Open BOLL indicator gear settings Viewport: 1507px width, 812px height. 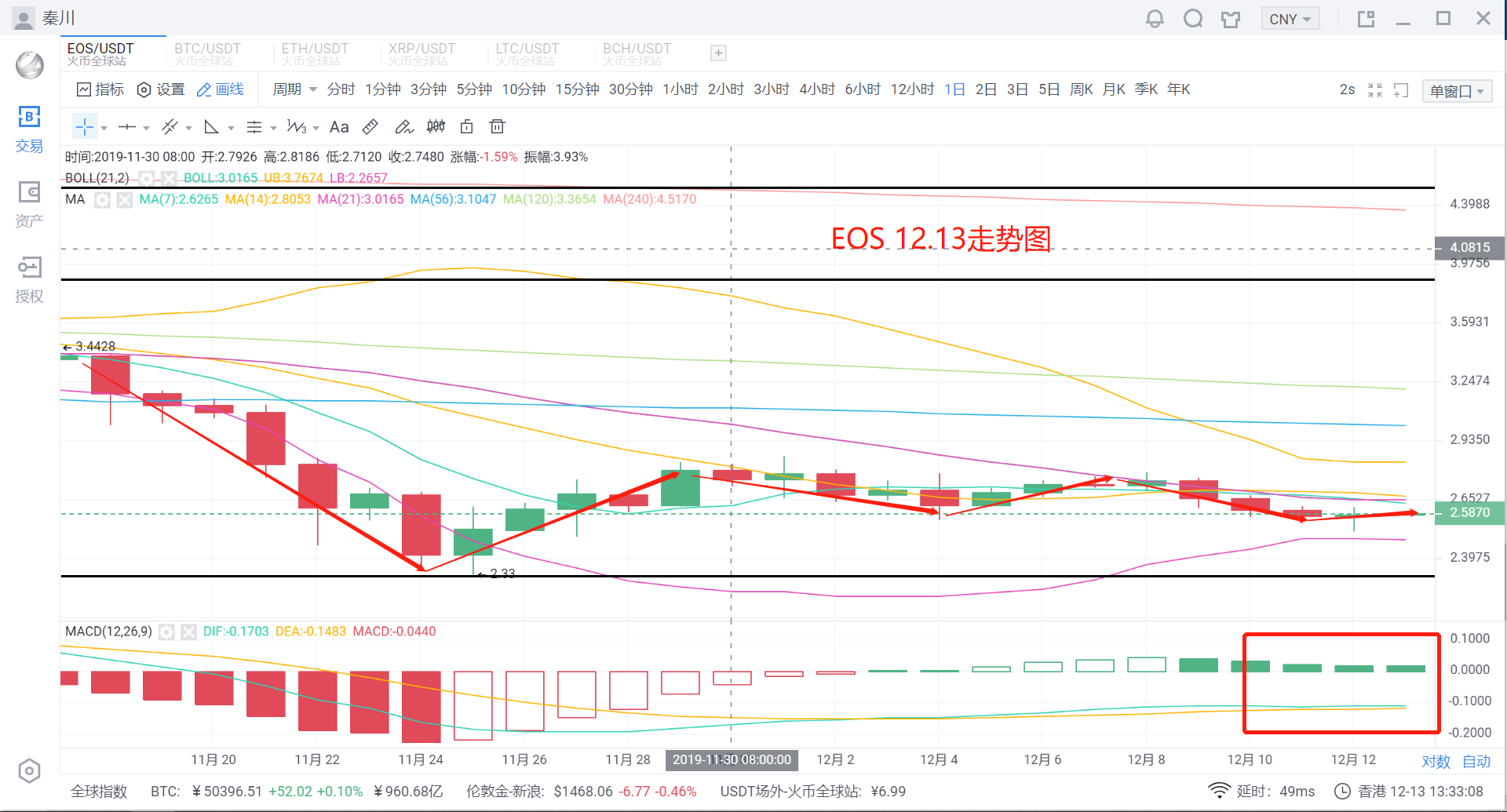146,178
